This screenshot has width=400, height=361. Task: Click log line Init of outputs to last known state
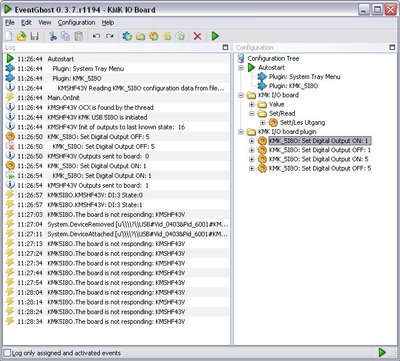coord(116,127)
